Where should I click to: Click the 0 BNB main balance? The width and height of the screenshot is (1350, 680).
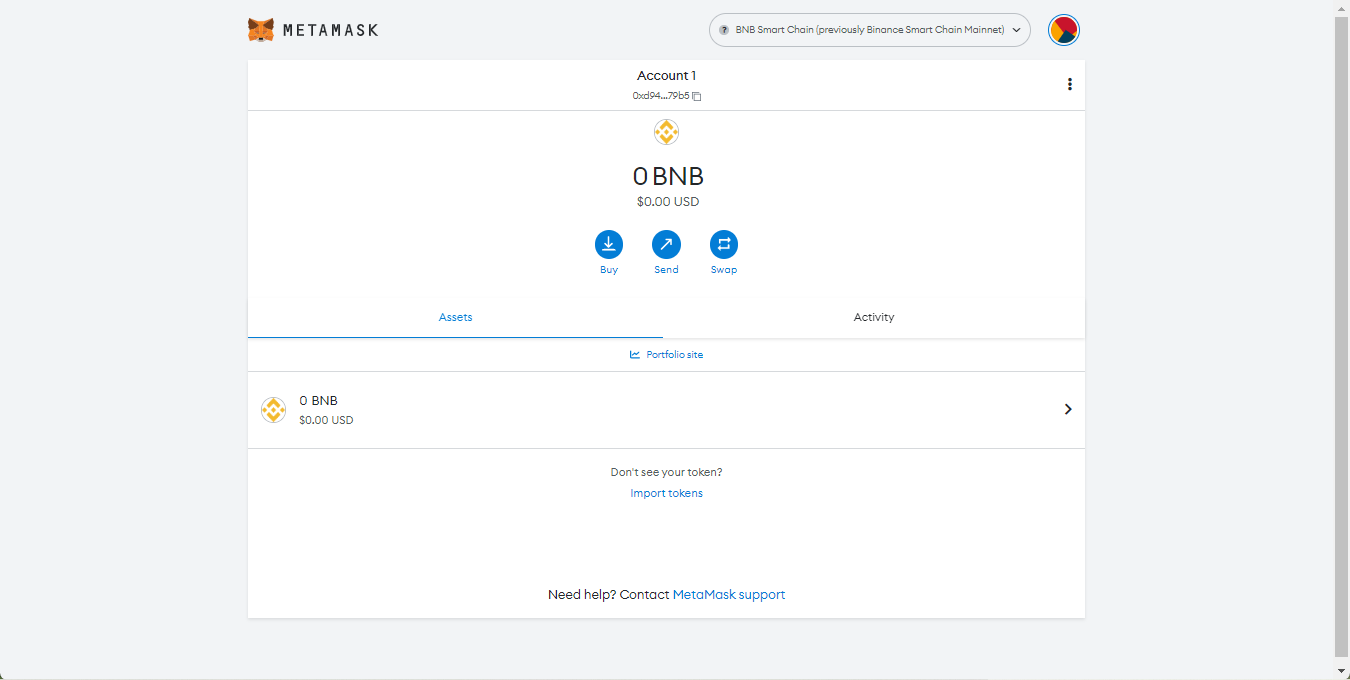pyautogui.click(x=668, y=176)
